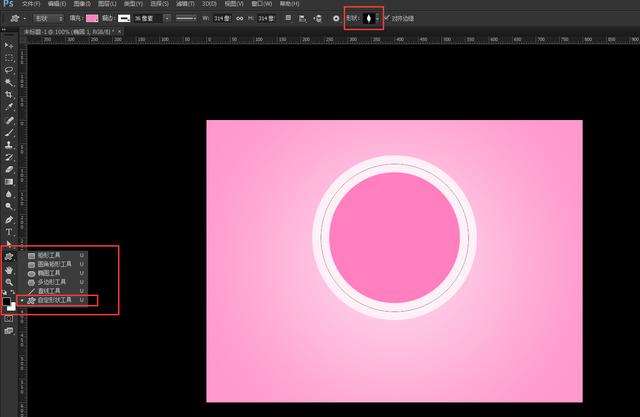Toggle the Align Edges checkbox
This screenshot has height=417, width=640.
coord(387,18)
